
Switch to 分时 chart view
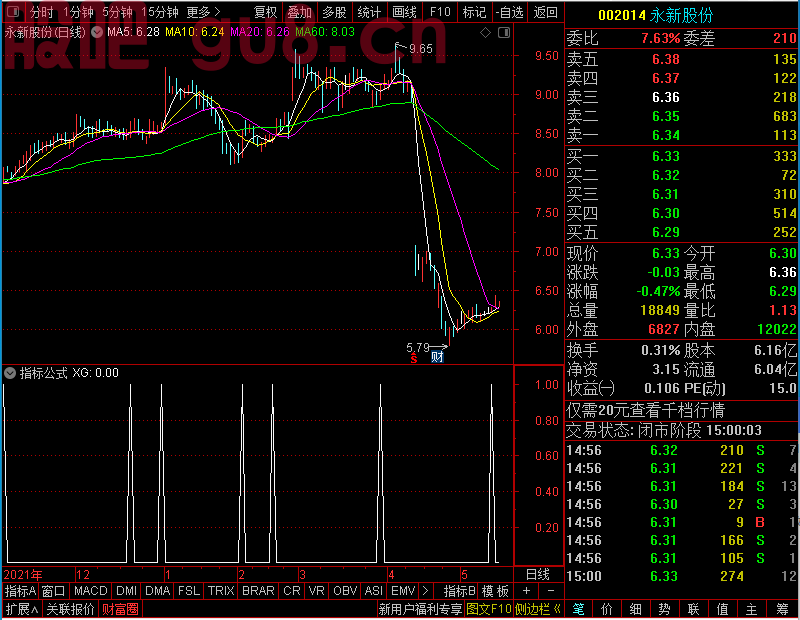pos(41,12)
